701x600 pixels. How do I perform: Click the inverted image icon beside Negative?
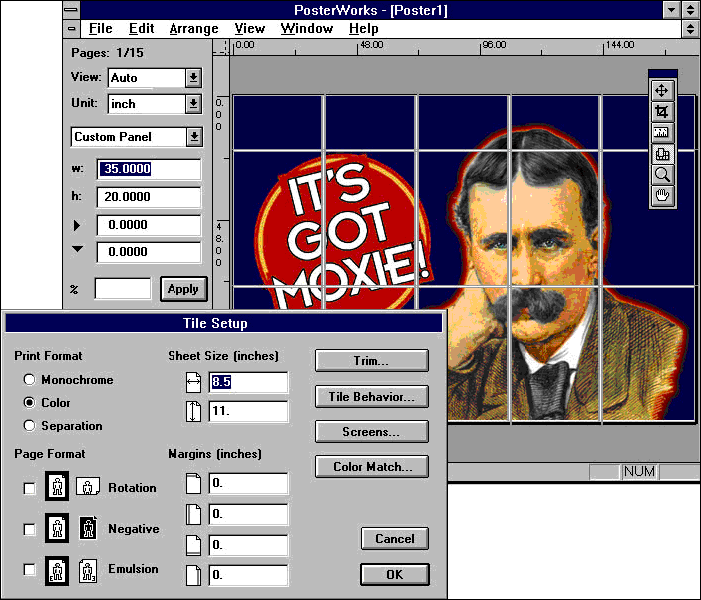tap(88, 528)
